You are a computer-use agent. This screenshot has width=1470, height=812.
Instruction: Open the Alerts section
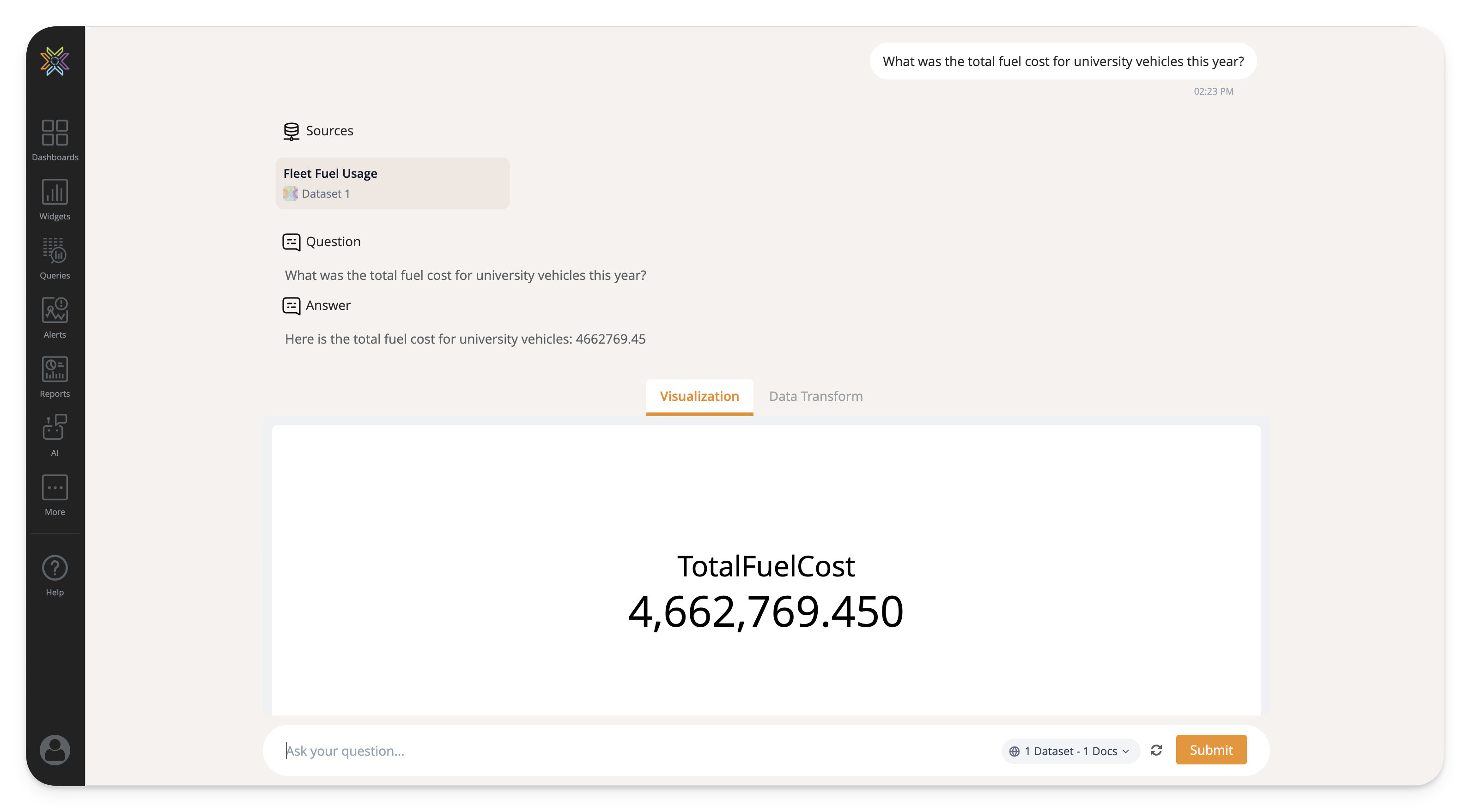click(55, 317)
